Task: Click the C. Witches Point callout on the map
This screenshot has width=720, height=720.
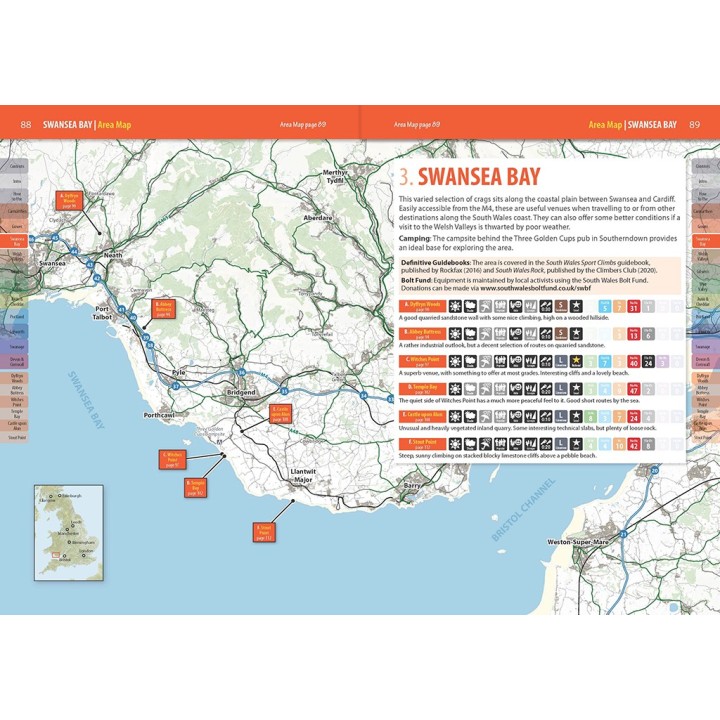Action: [x=173, y=460]
